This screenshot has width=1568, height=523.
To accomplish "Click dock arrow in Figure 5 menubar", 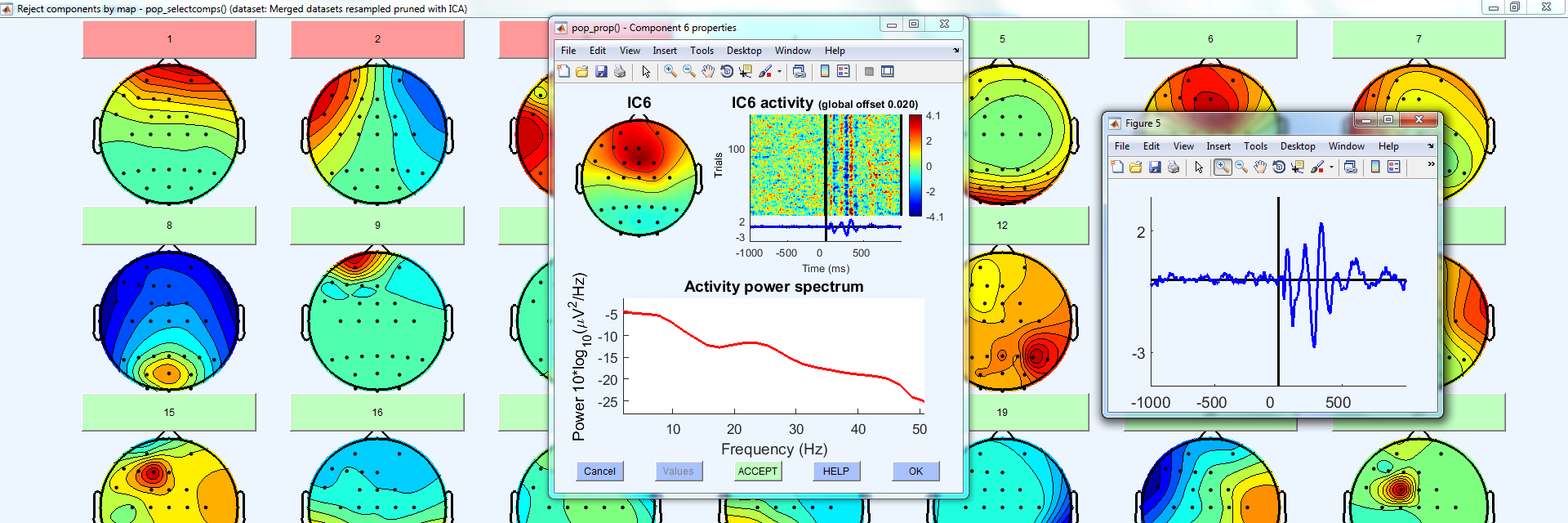I will [x=1431, y=146].
